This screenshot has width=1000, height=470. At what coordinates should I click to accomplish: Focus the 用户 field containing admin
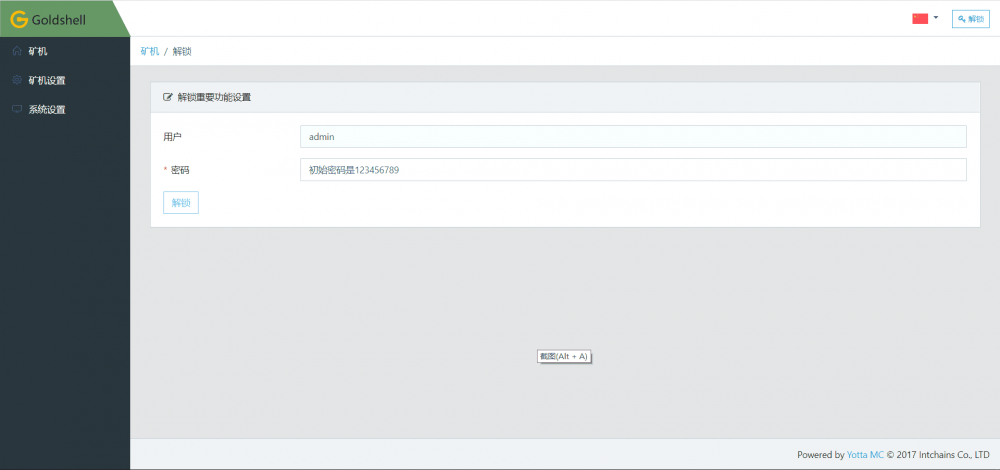pos(633,136)
